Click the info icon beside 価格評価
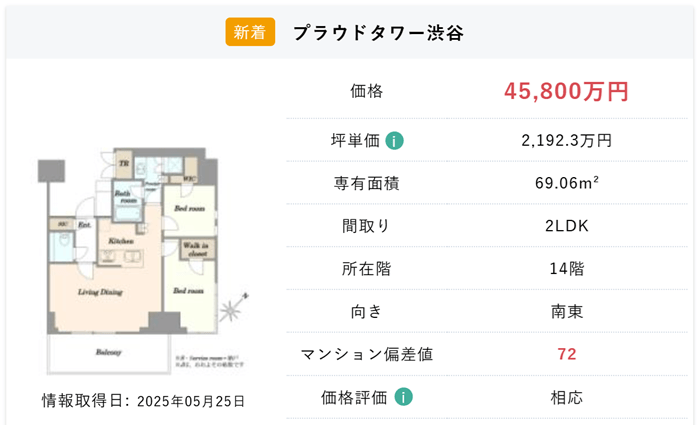Screen dimensions: 700x425 tap(403, 397)
